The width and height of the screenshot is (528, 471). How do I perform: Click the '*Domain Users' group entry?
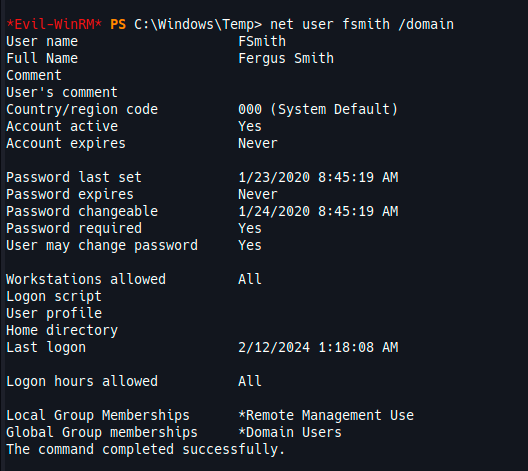pos(290,432)
